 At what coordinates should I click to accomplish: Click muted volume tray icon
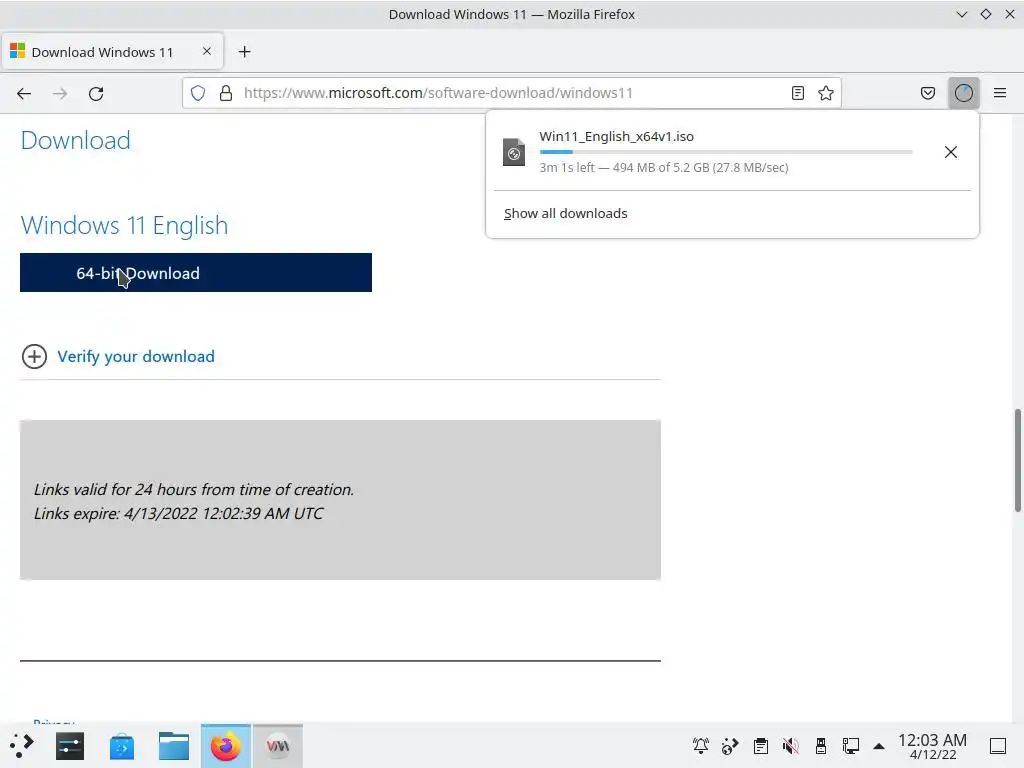coord(790,746)
